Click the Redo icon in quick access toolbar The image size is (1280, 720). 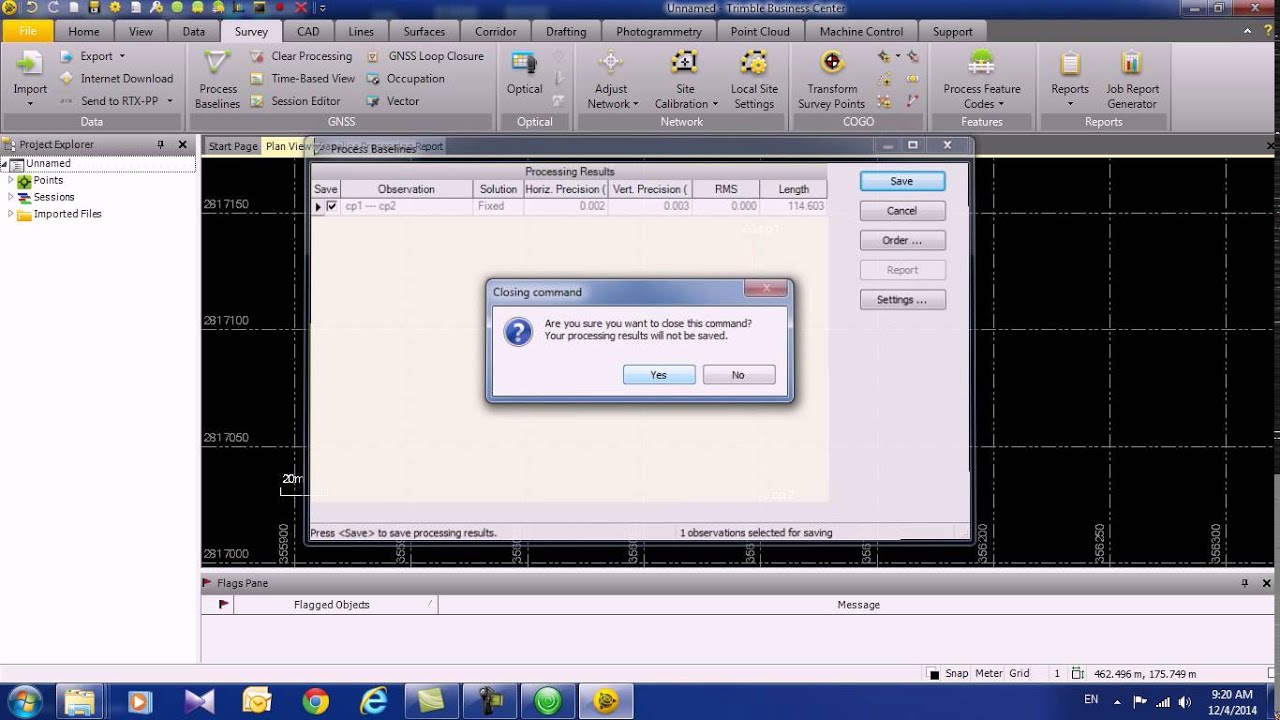click(x=52, y=7)
